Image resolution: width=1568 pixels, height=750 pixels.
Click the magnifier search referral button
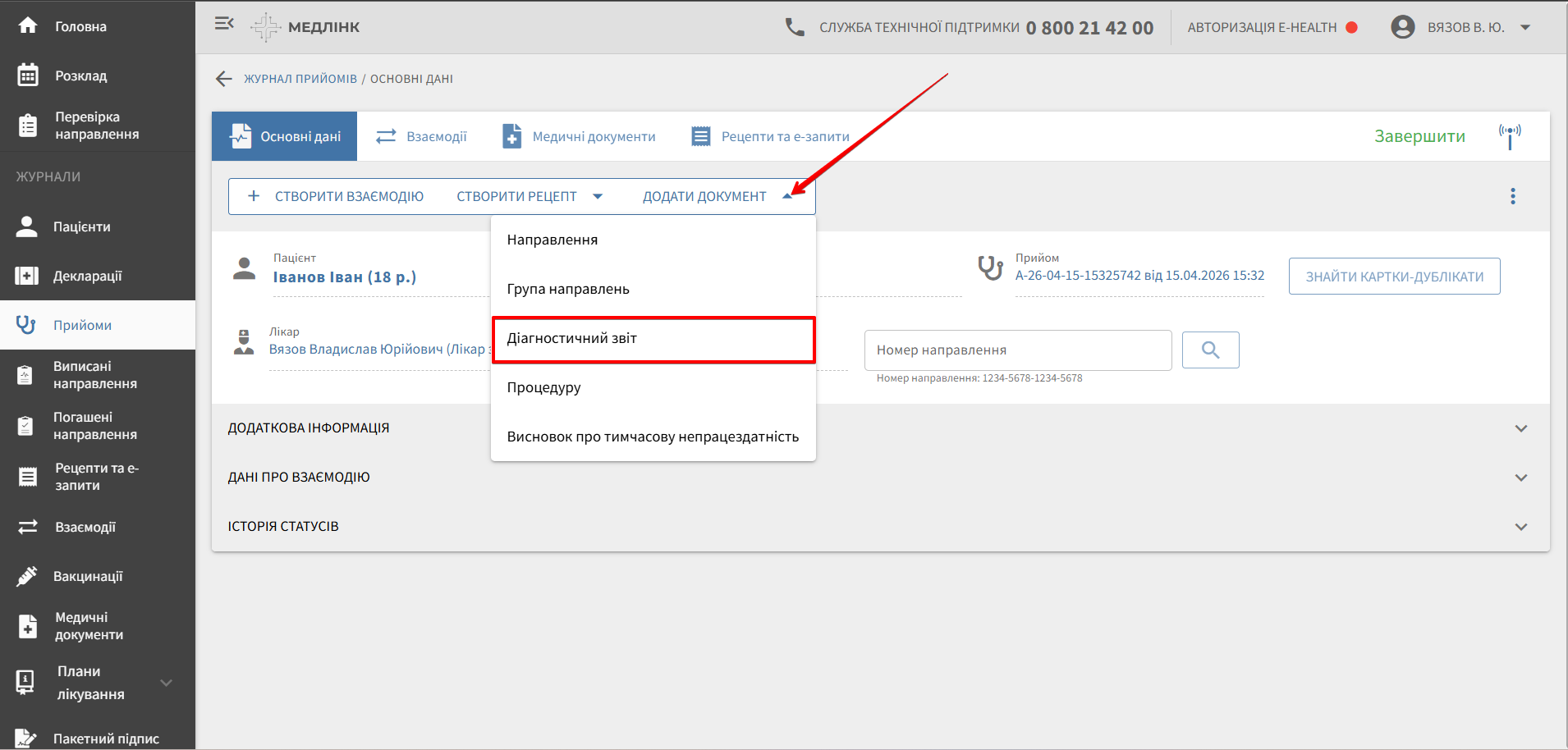[x=1210, y=350]
